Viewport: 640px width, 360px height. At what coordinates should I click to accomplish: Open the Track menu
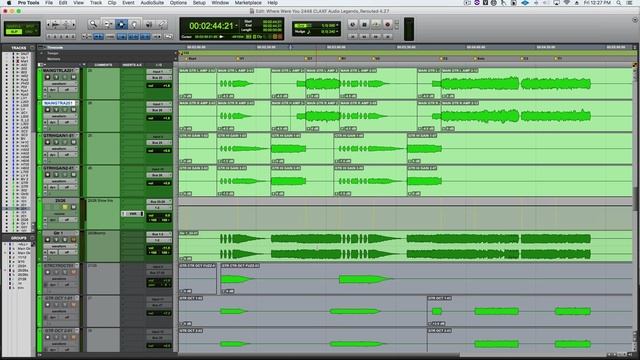(x=96, y=3)
